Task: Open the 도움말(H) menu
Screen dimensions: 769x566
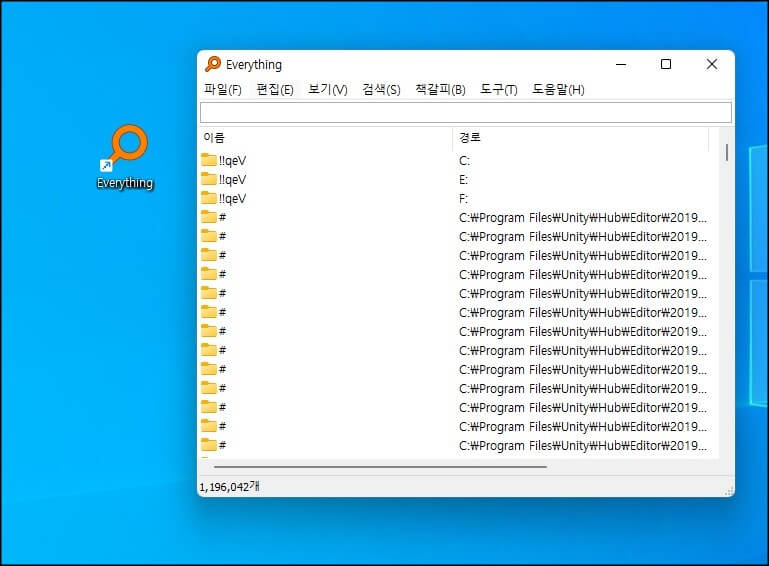Action: tap(558, 89)
